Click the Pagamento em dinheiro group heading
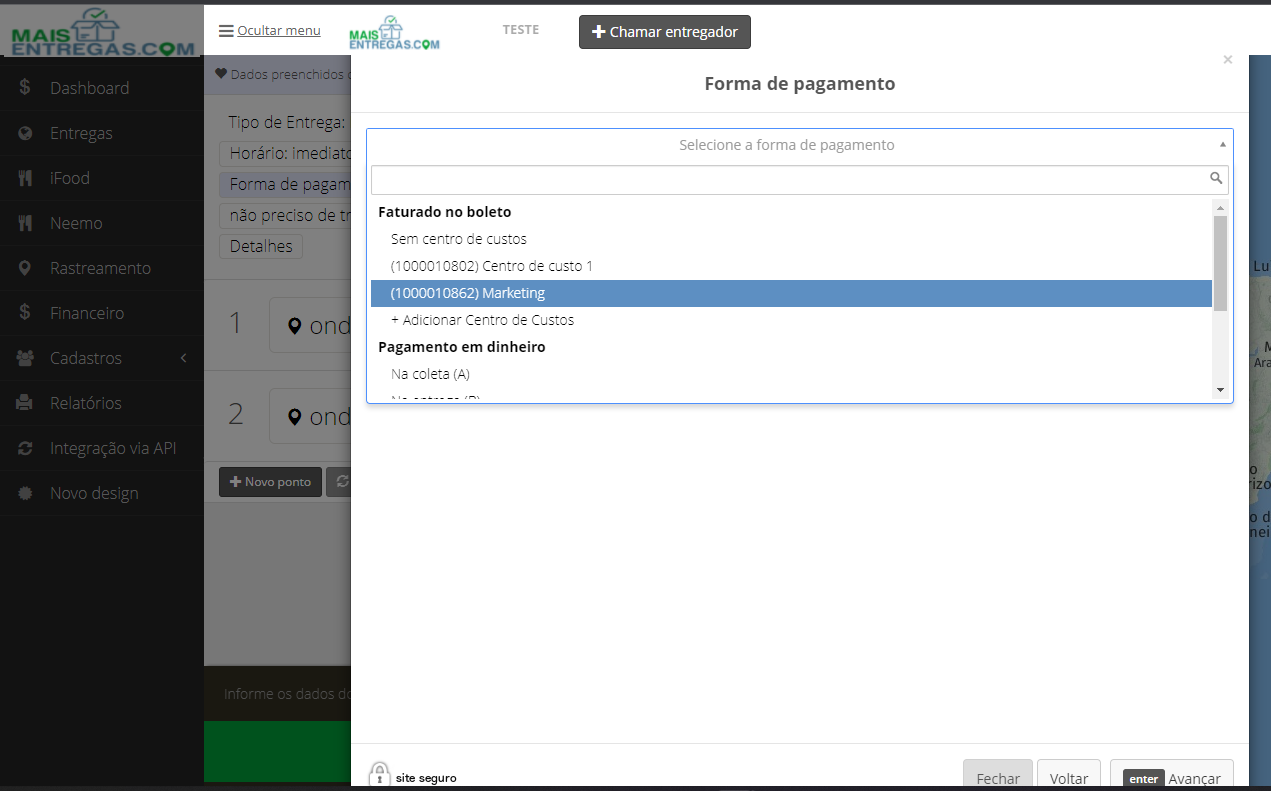The width and height of the screenshot is (1271, 791). coord(462,347)
